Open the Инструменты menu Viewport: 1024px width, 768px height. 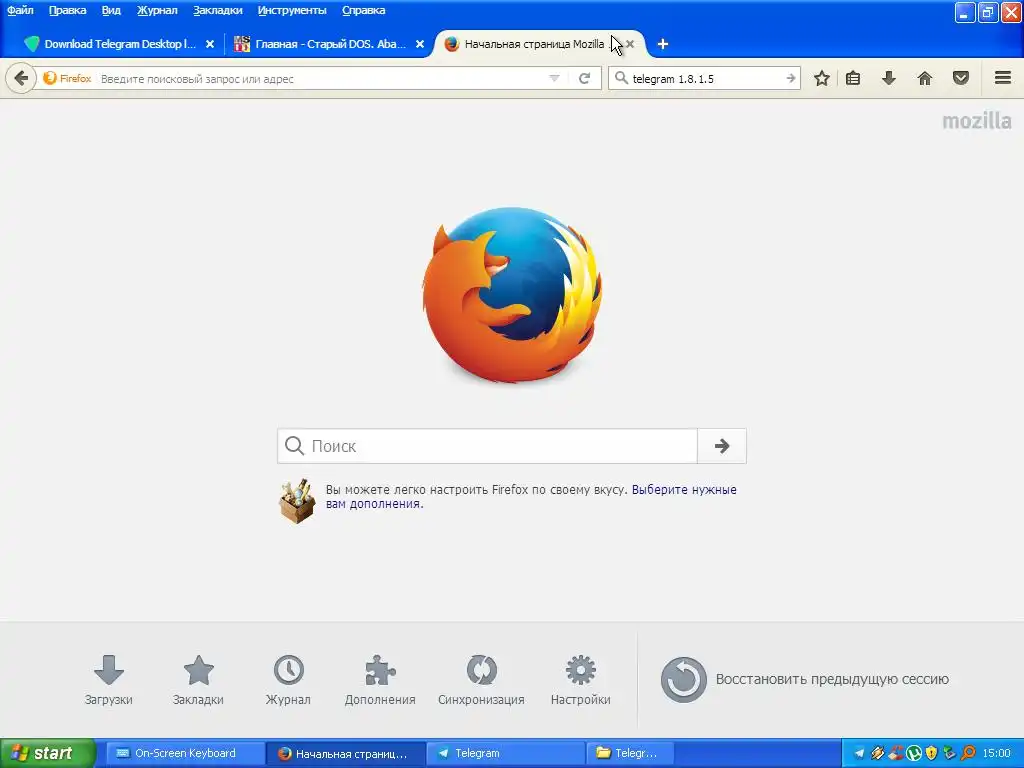292,10
